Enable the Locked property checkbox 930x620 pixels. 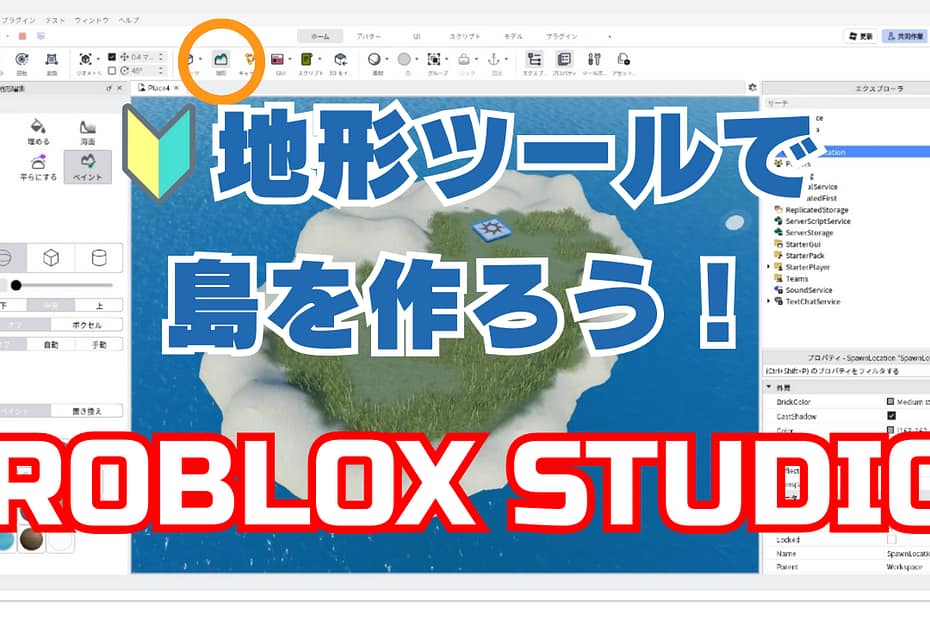pyautogui.click(x=891, y=539)
